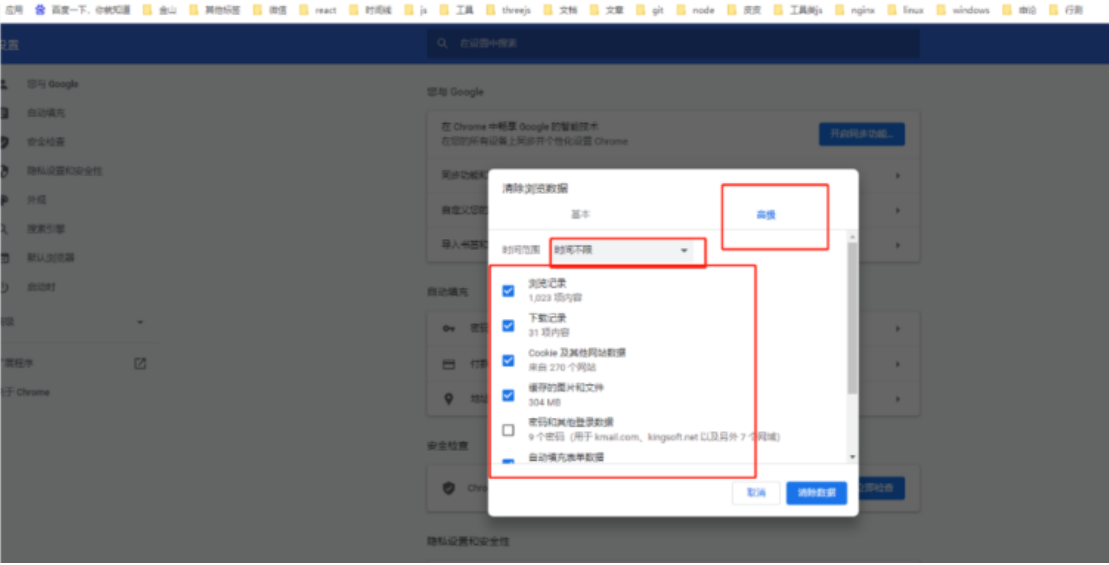The height and width of the screenshot is (565, 1109).
Task: Click the shield icon in the 安全检查 card
Action: click(448, 488)
